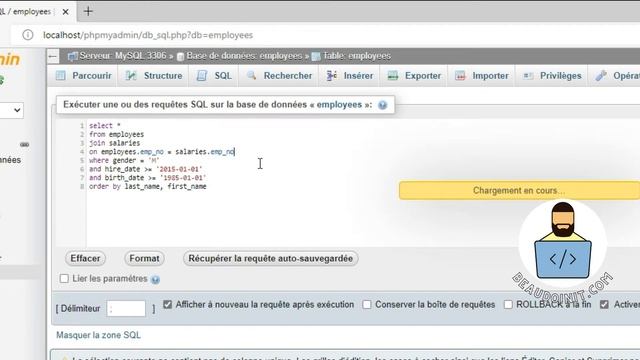This screenshot has height=360, width=640.
Task: Click the table icon in breadcrumb
Action: (316, 56)
